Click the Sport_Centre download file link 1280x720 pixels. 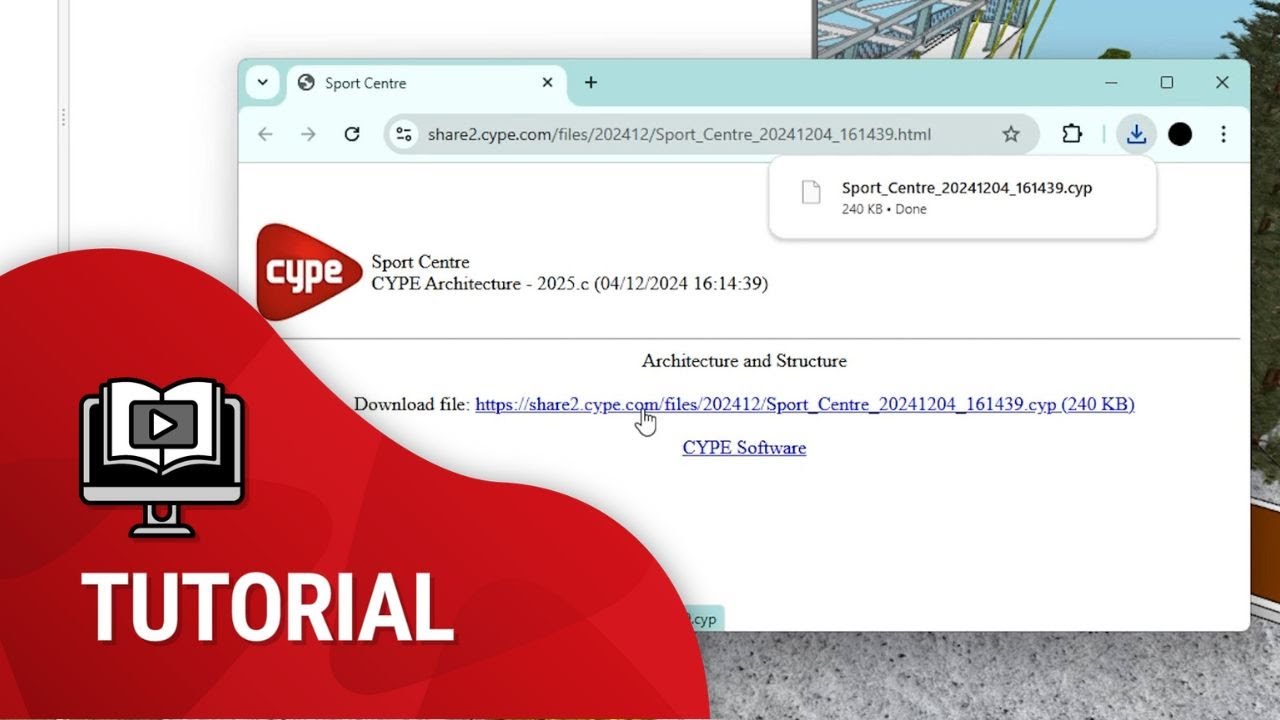tap(765, 404)
